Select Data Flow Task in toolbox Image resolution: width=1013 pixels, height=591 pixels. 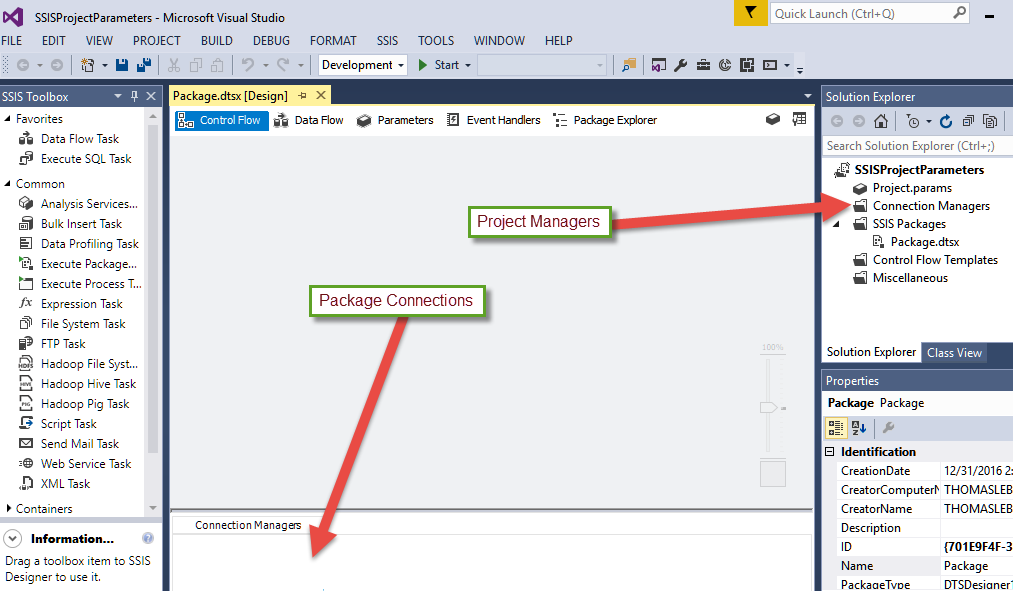click(79, 139)
